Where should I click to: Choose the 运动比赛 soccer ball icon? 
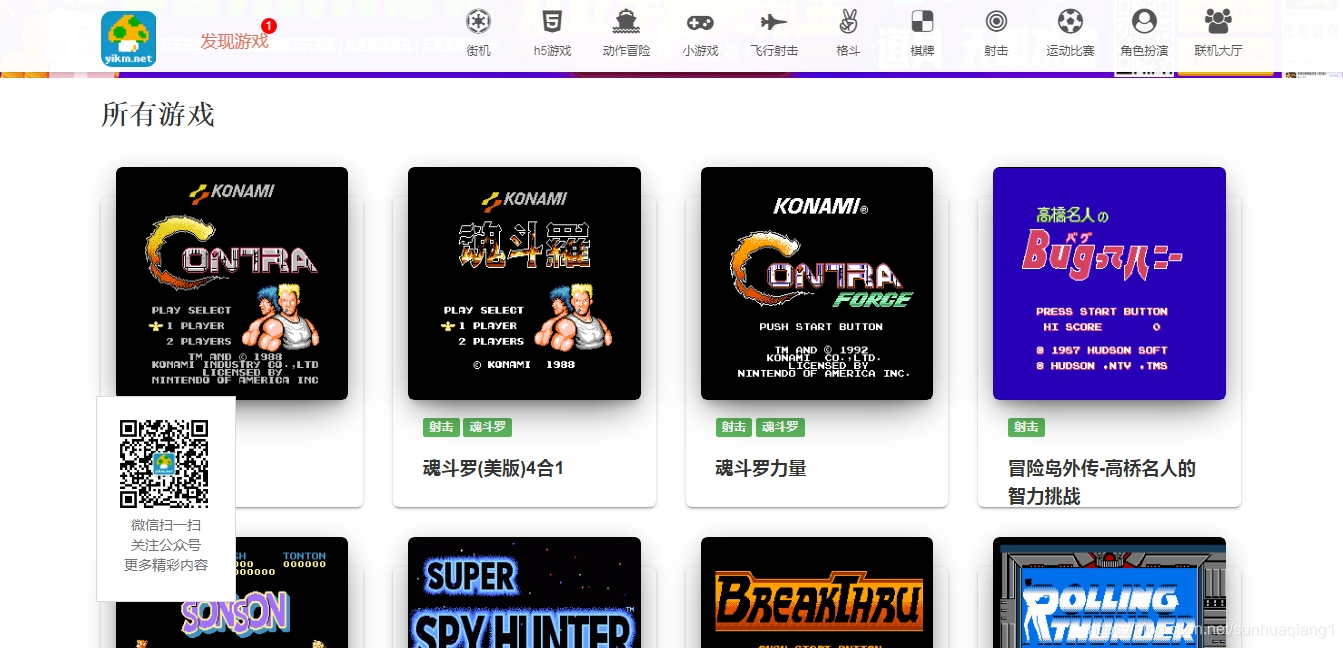[x=1070, y=21]
